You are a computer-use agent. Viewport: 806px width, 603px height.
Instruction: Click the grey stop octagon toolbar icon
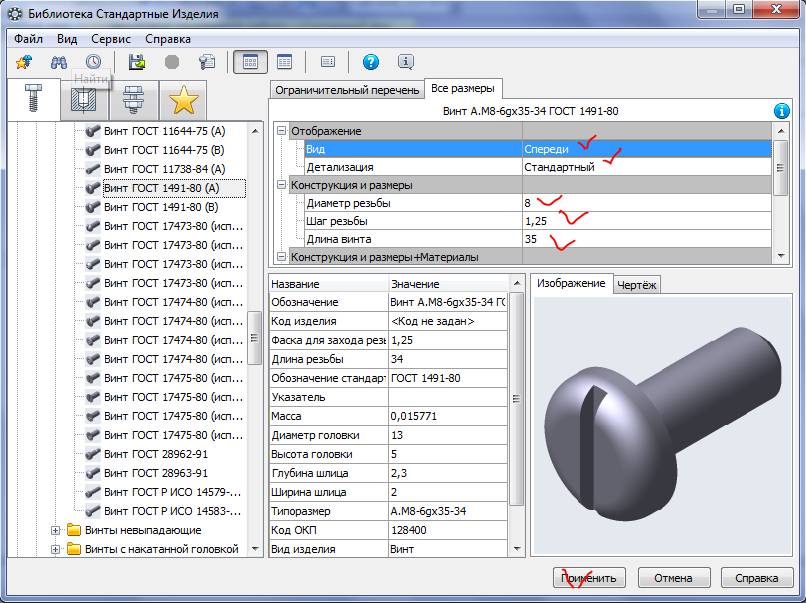[x=172, y=62]
